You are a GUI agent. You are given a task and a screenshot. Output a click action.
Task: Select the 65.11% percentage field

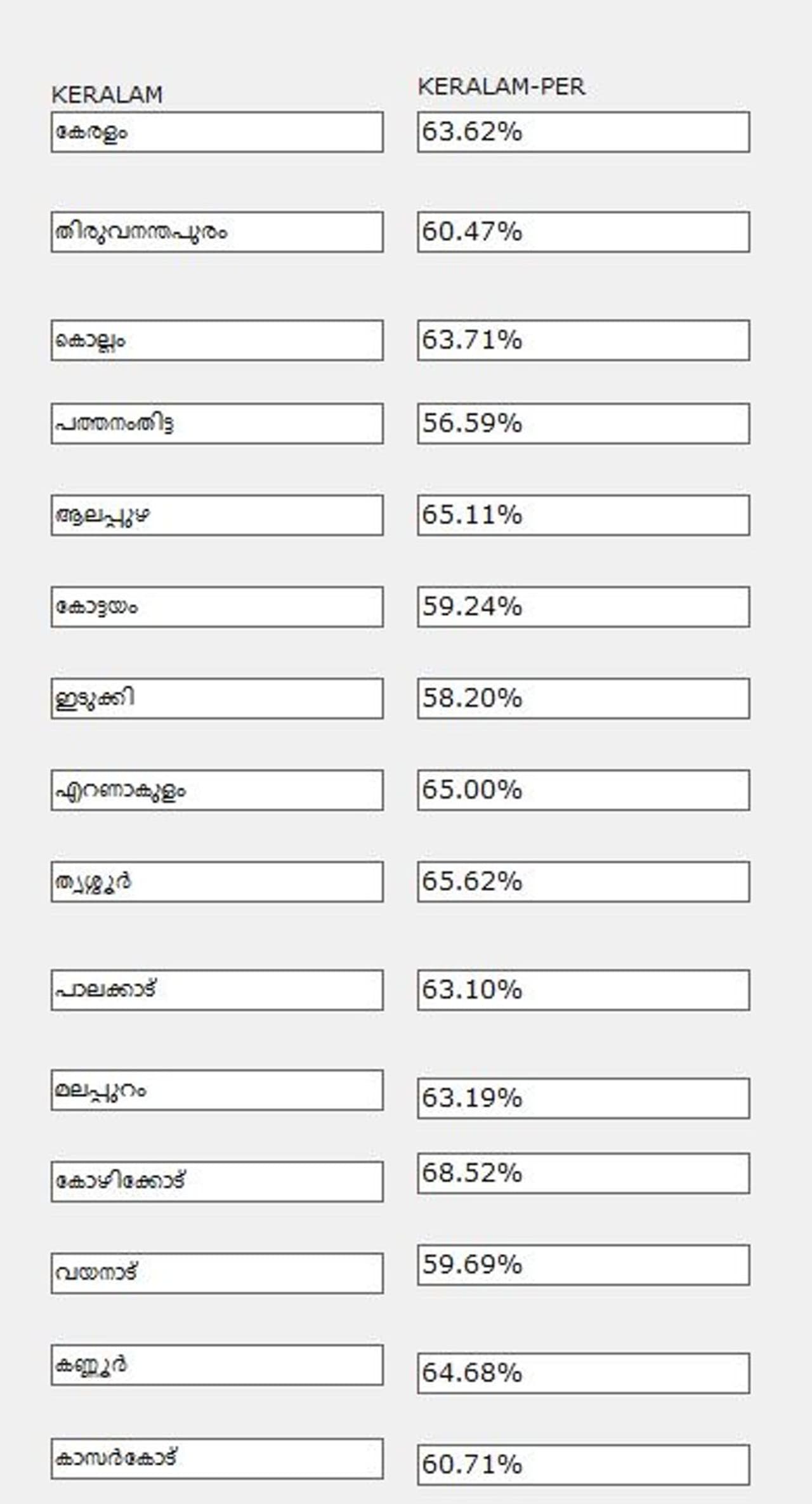(583, 515)
